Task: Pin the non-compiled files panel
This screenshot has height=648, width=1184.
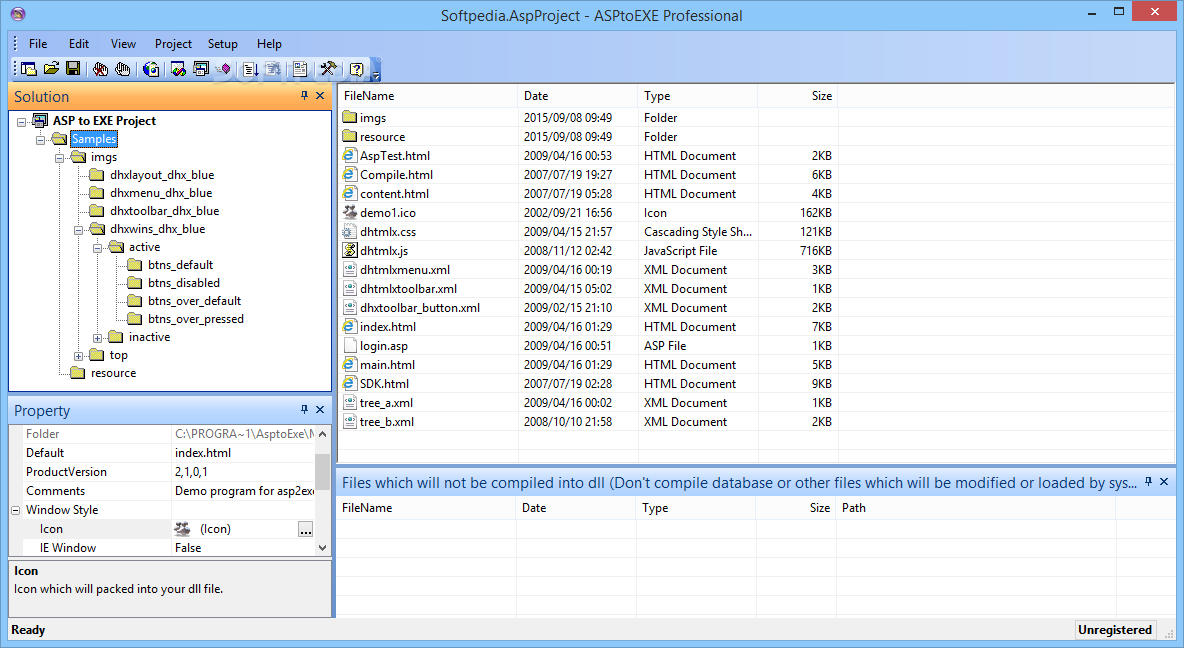Action: pyautogui.click(x=1149, y=481)
